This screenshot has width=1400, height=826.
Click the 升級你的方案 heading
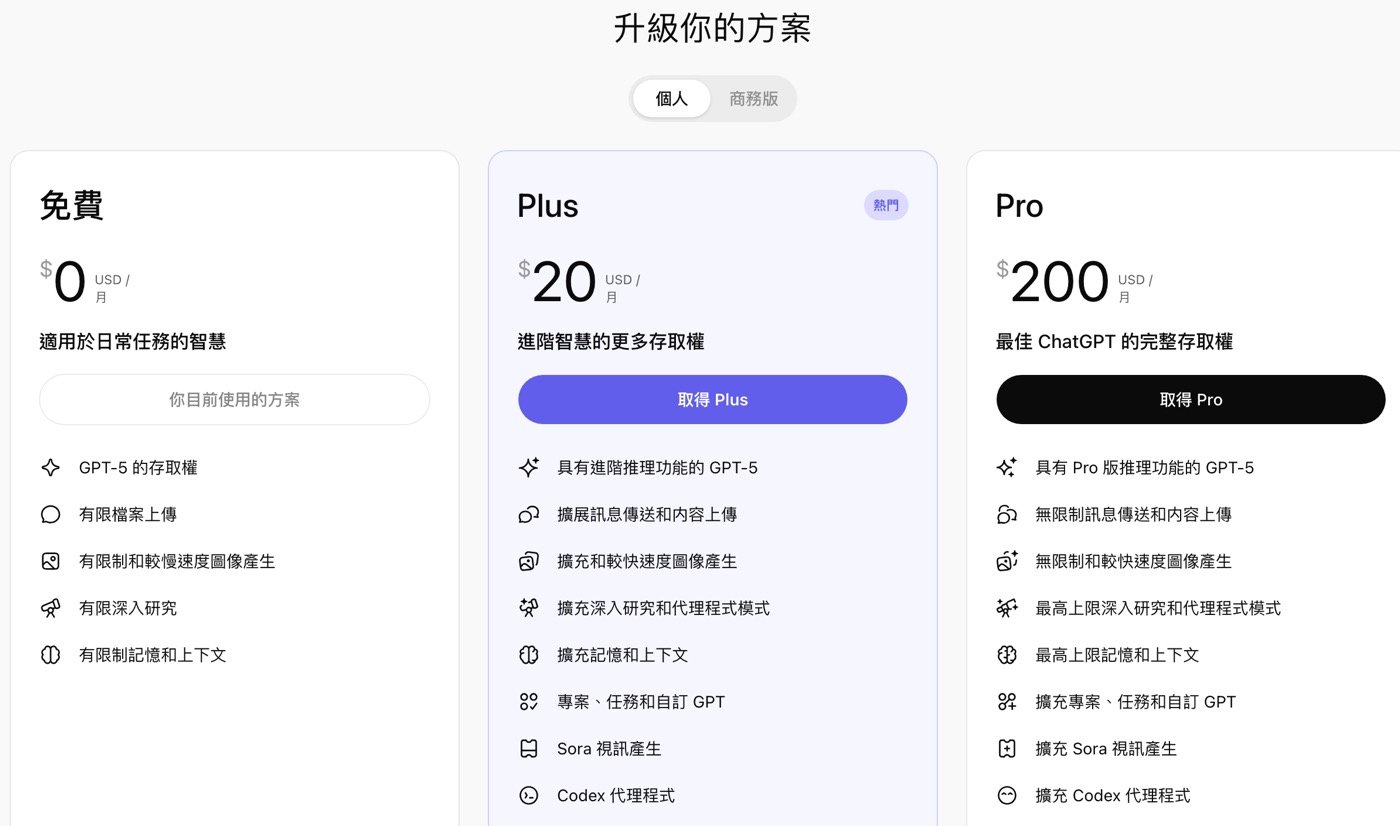[712, 28]
